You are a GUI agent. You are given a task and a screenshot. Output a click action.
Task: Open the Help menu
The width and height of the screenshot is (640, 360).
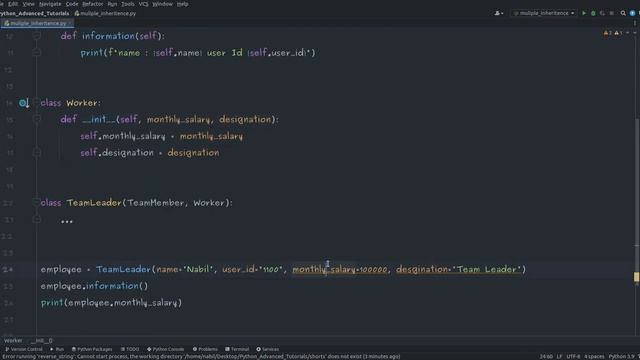point(182,4)
